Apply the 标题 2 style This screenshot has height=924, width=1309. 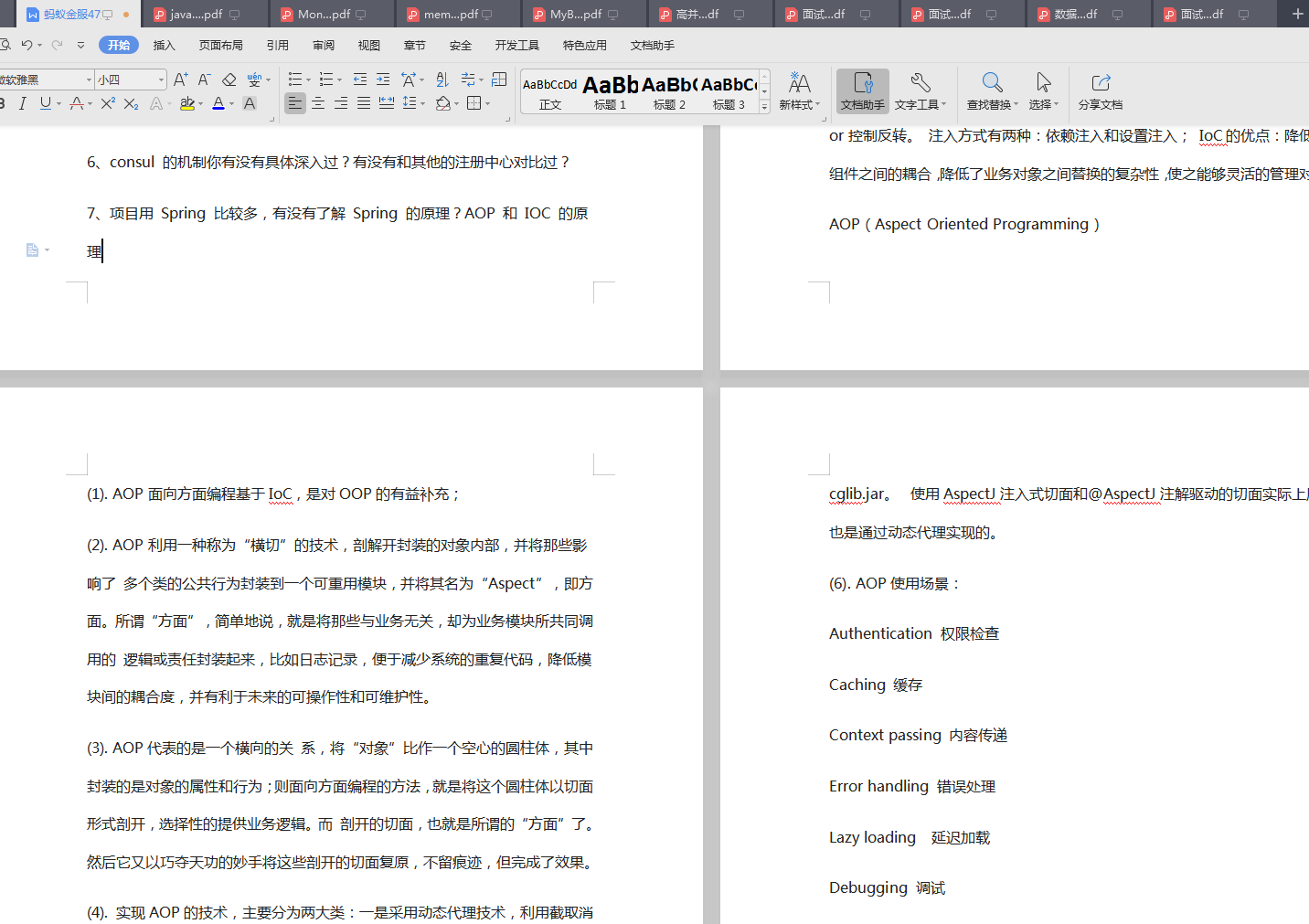(669, 92)
